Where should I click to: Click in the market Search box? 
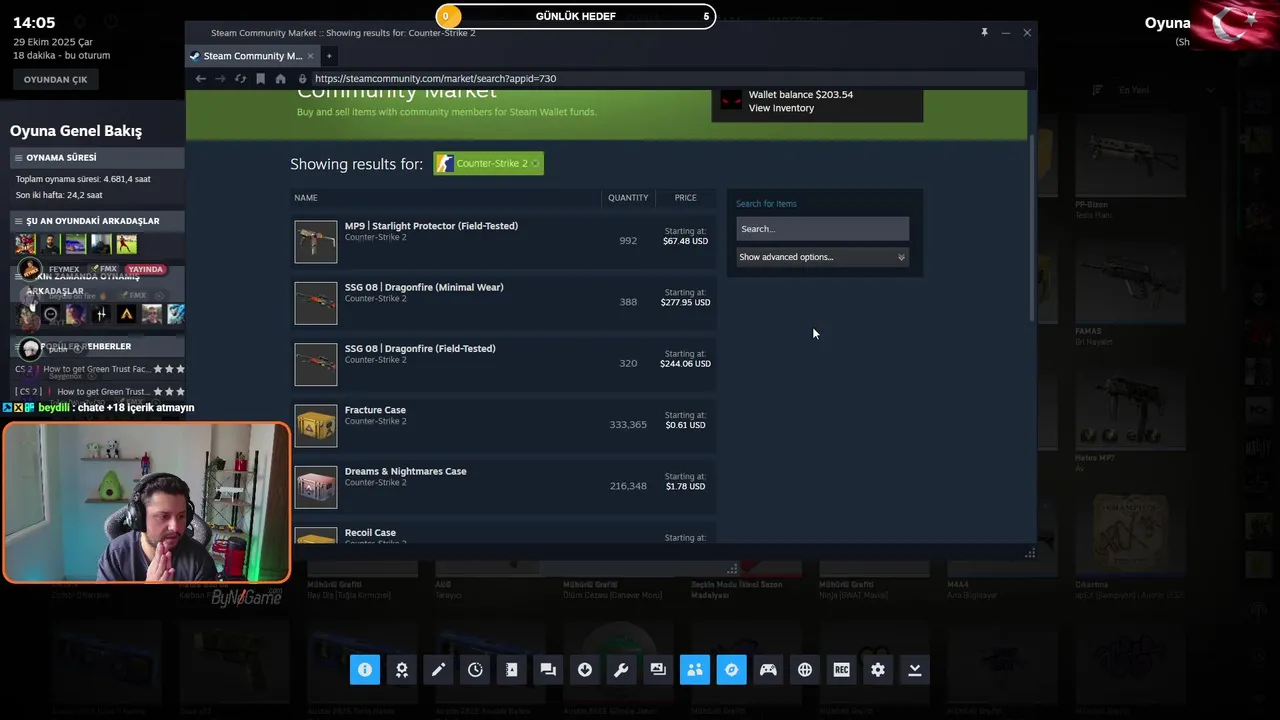tap(822, 229)
